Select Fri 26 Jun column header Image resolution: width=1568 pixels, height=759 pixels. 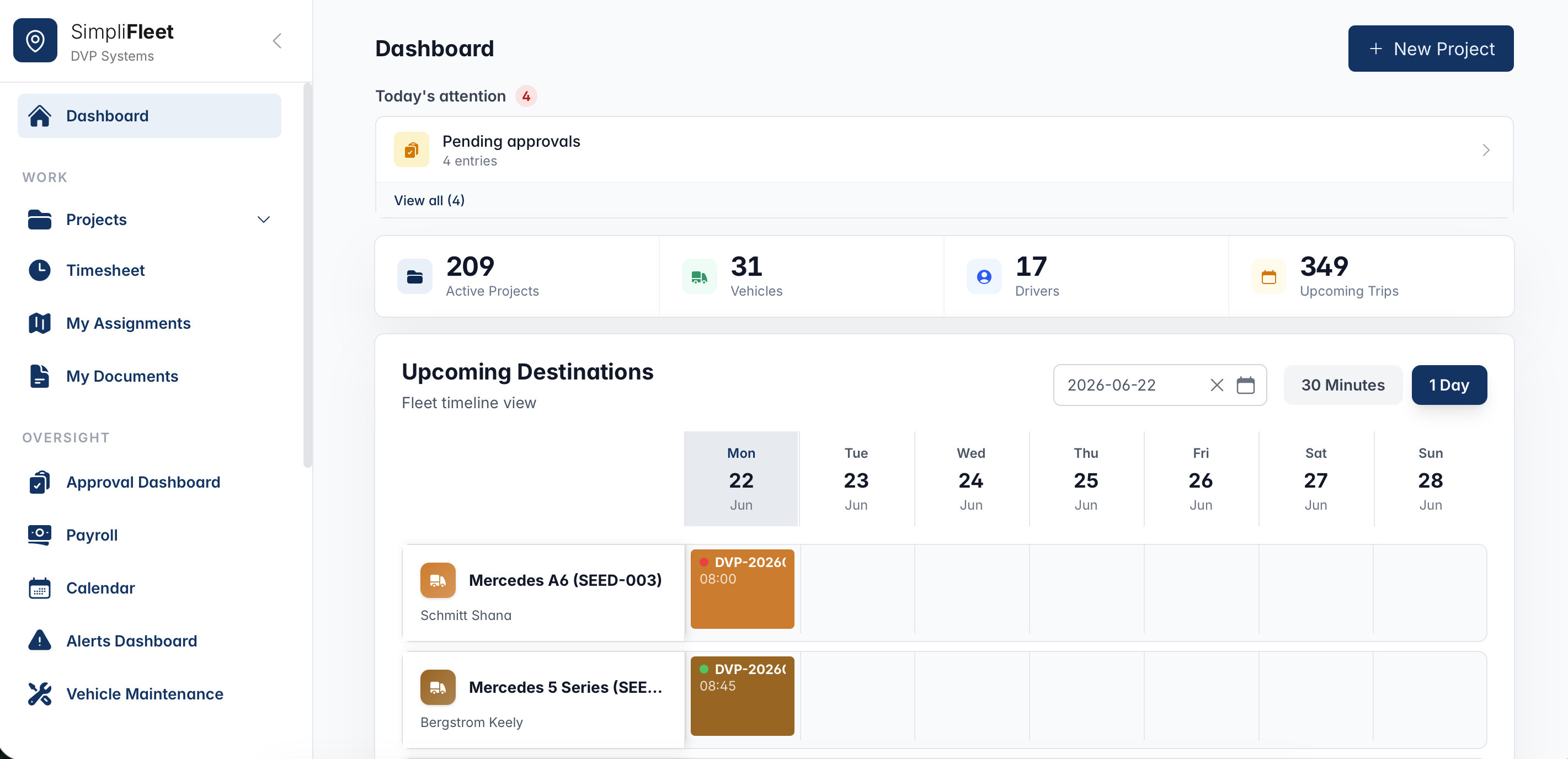point(1201,478)
